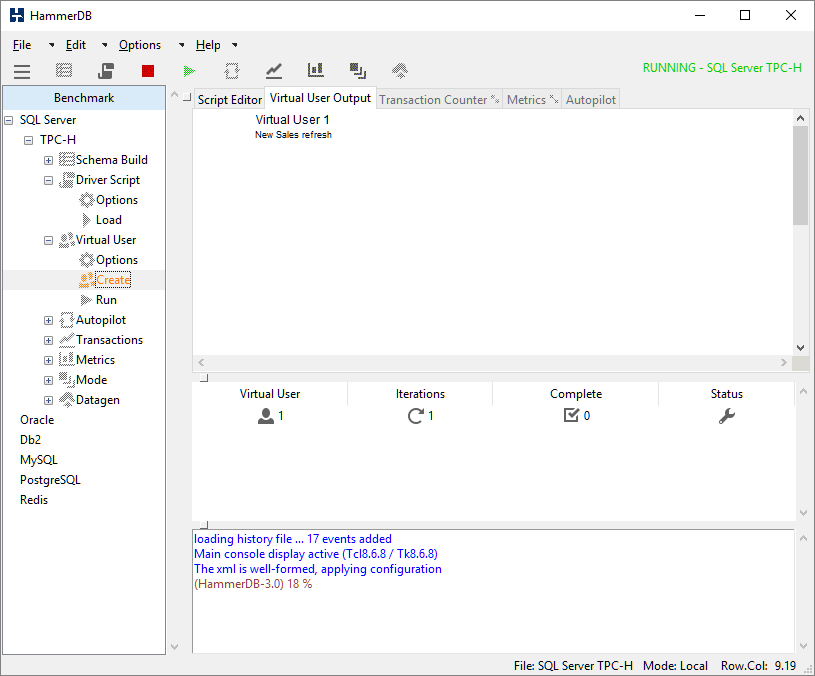
Task: Expand the Transactions tree node
Action: point(48,340)
